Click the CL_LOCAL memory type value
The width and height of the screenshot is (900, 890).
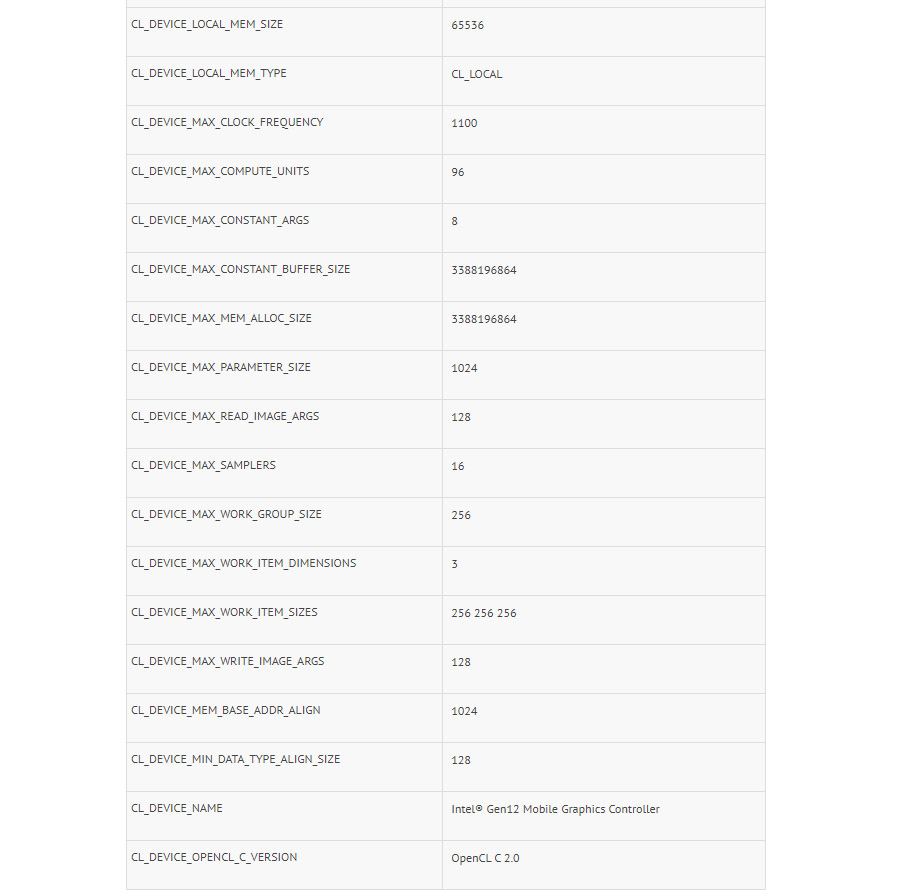pos(477,74)
